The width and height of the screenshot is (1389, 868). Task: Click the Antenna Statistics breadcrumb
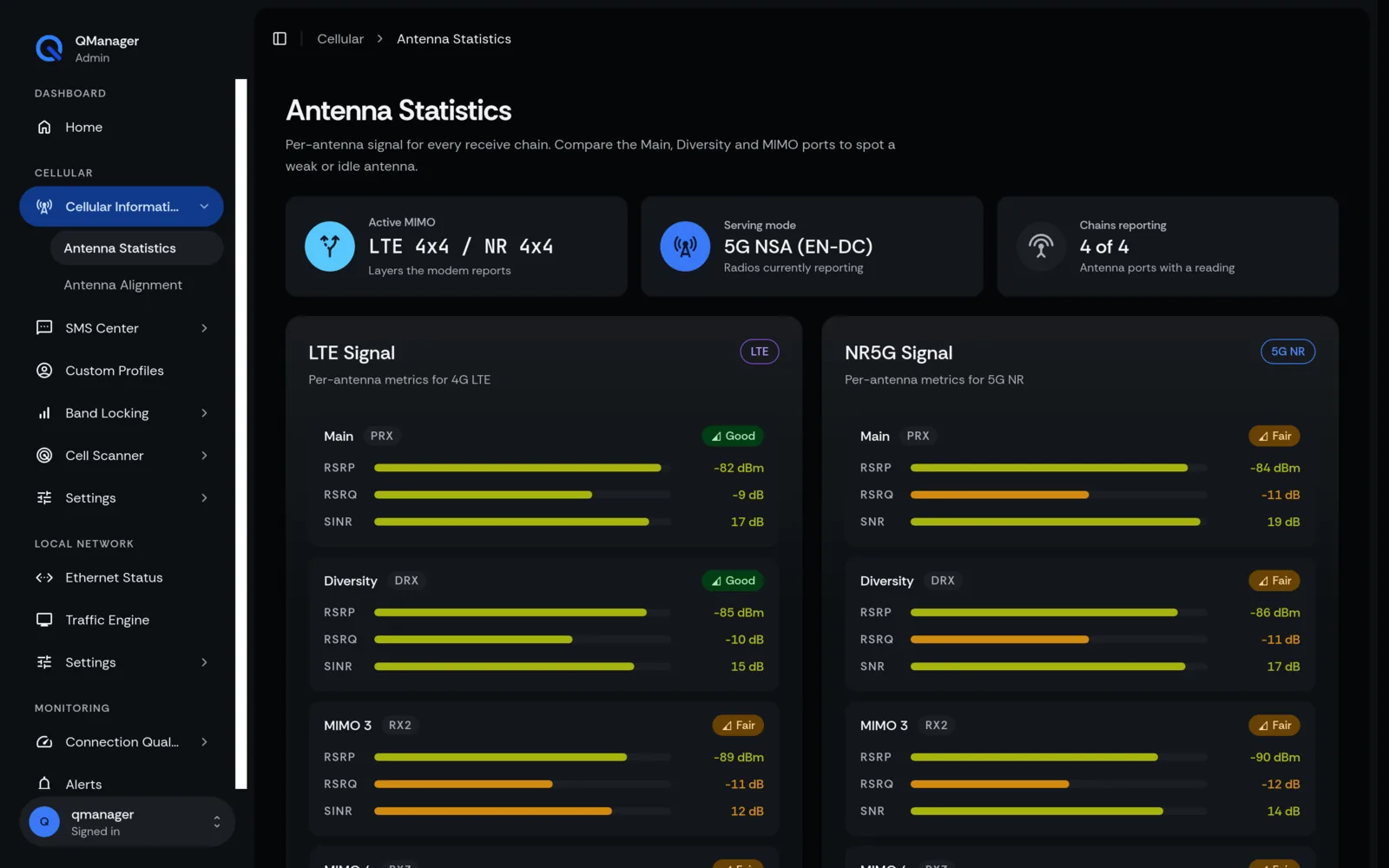point(454,39)
